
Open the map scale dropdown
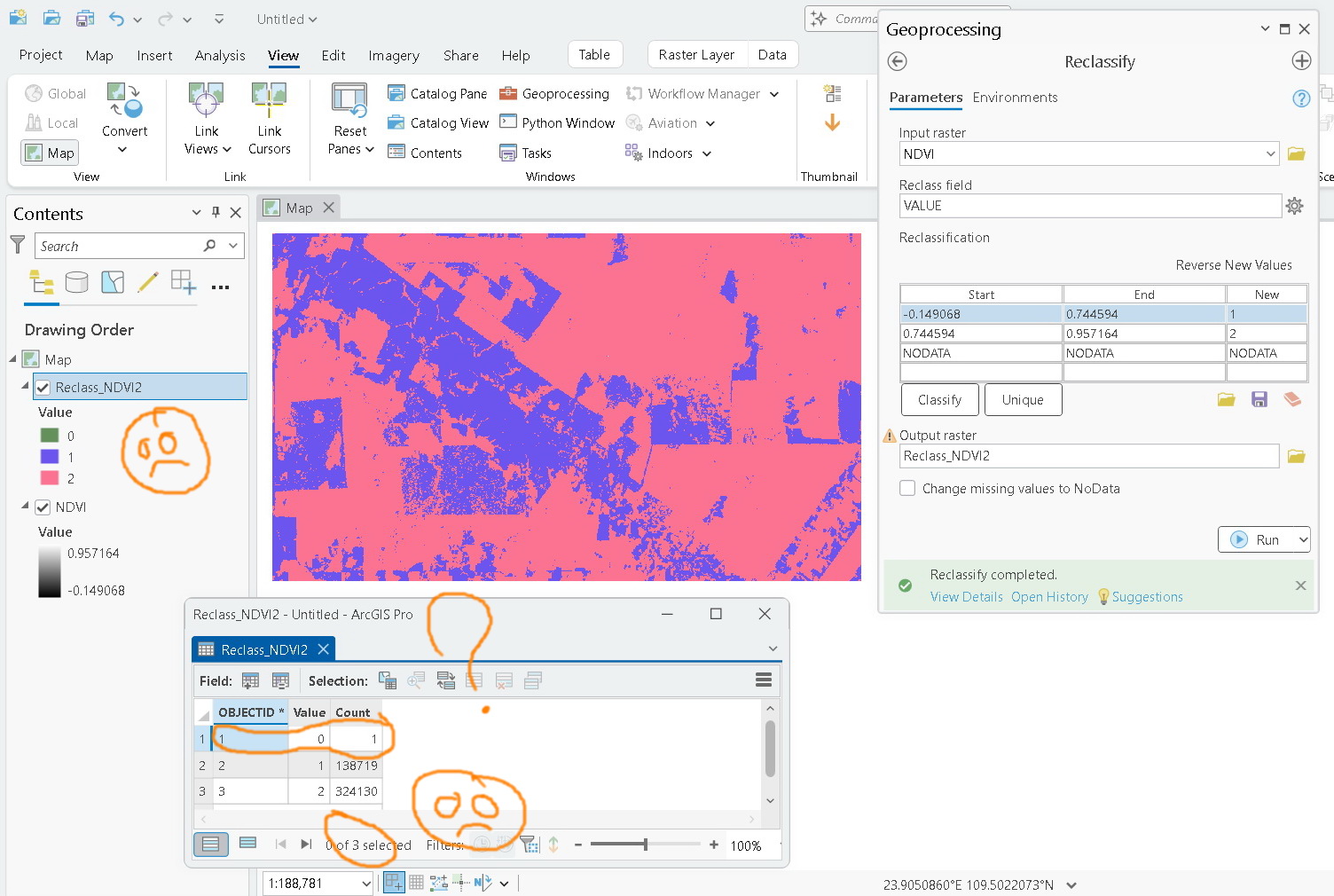pos(365,883)
